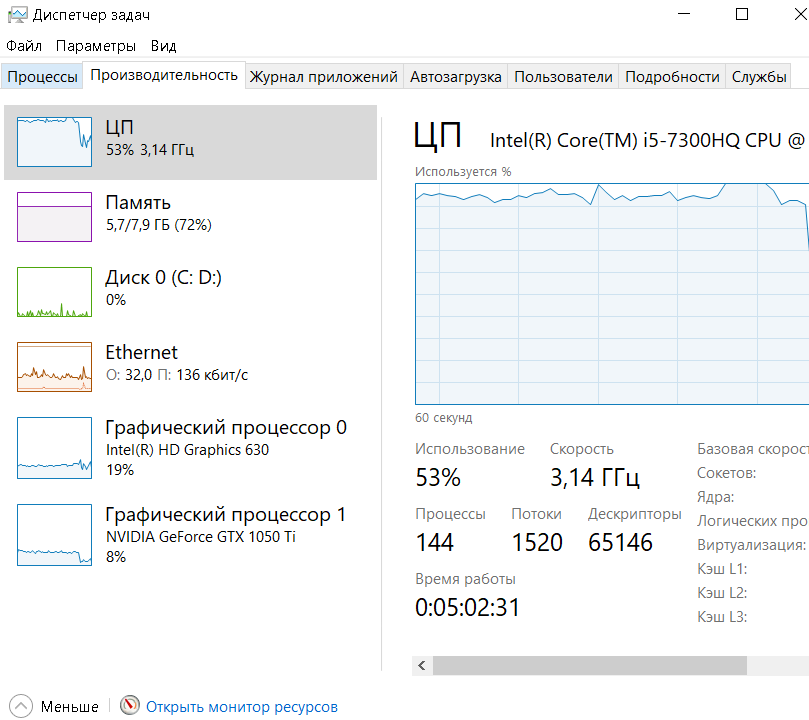Viewport: 809px width, 720px height.
Task: Go to the Пользователи tab
Action: click(563, 77)
